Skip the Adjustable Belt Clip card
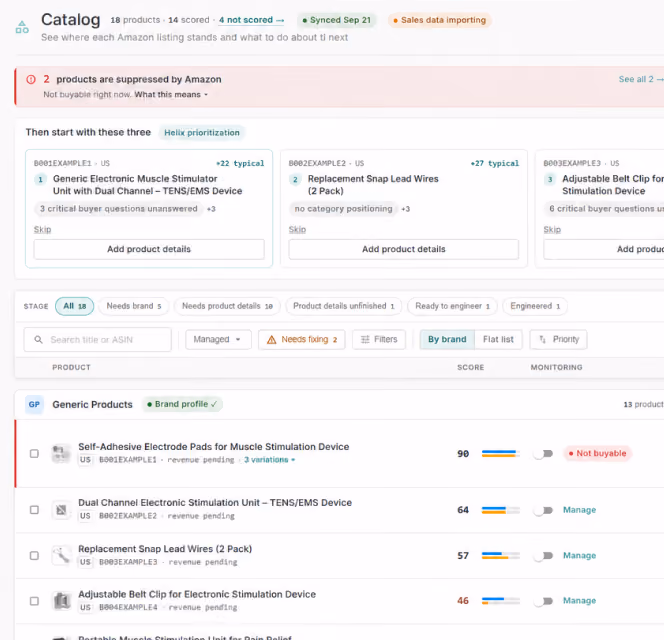Viewport: 664px width, 640px height. 552,230
